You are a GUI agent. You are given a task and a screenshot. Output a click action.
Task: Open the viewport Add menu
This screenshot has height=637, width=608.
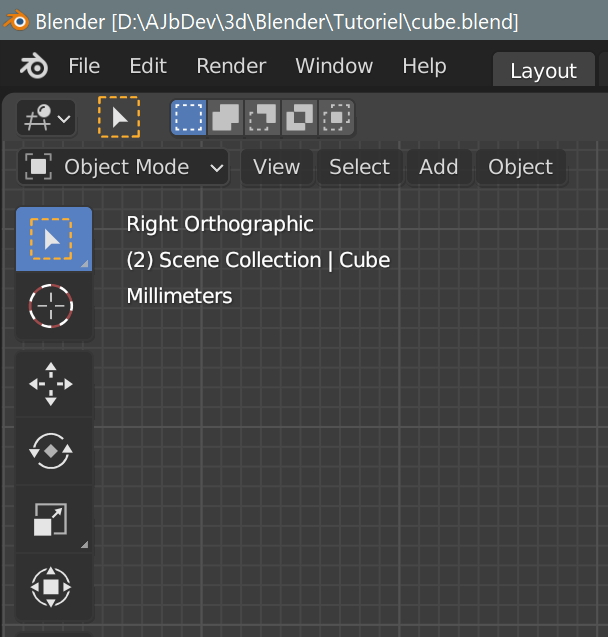pyautogui.click(x=439, y=167)
